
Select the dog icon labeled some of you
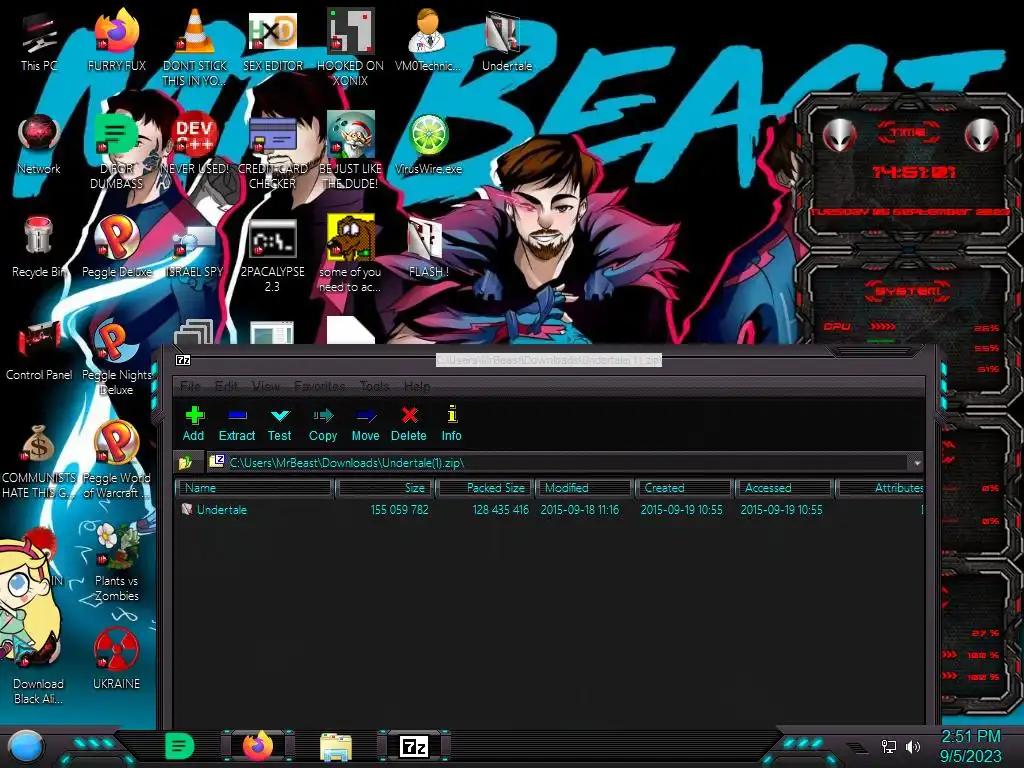tap(350, 253)
